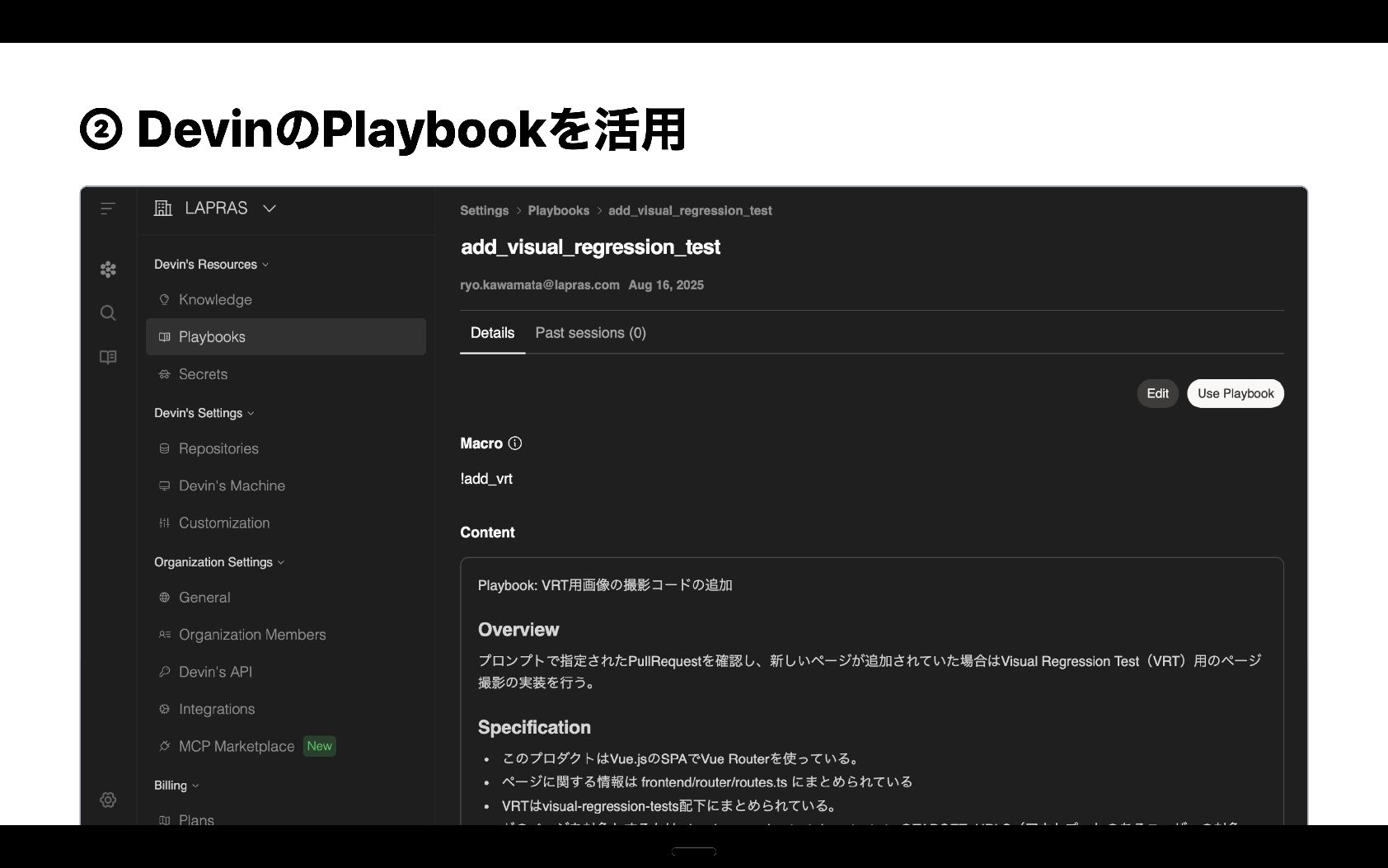Click the frontend/router/routes.ts bullet line
Viewport: 1388px width, 868px height.
click(x=707, y=782)
